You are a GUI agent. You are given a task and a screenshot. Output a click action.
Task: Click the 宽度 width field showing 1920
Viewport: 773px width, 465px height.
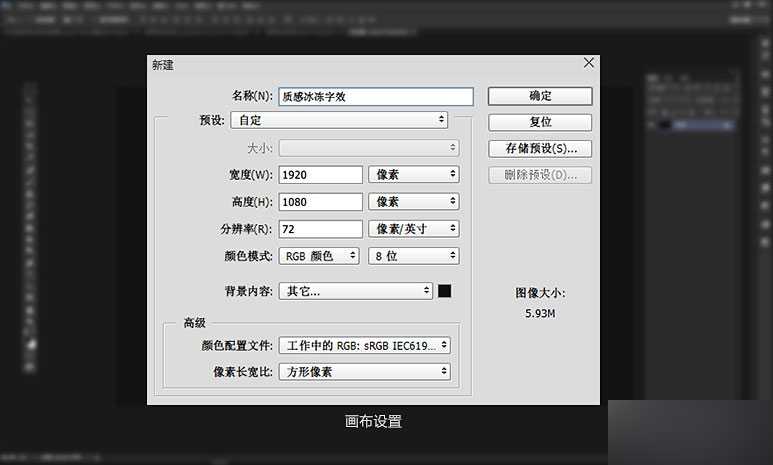(x=320, y=175)
